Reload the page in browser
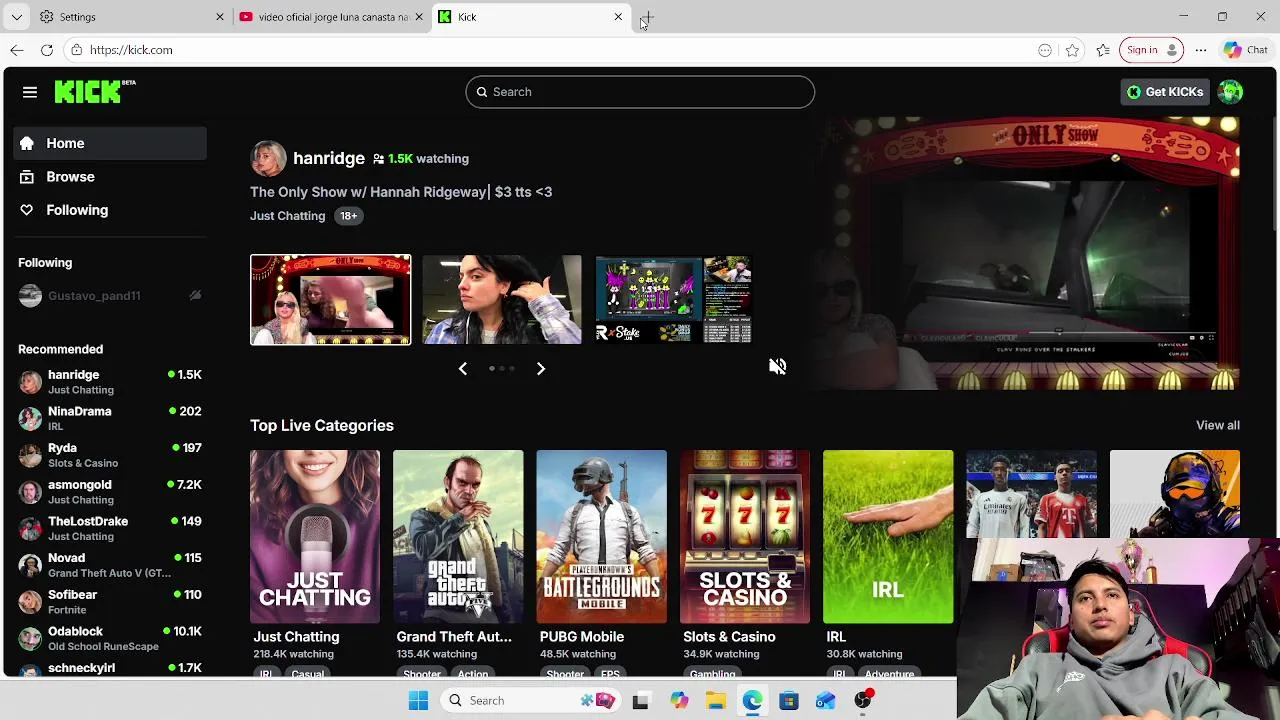This screenshot has width=1280, height=720. pos(47,50)
